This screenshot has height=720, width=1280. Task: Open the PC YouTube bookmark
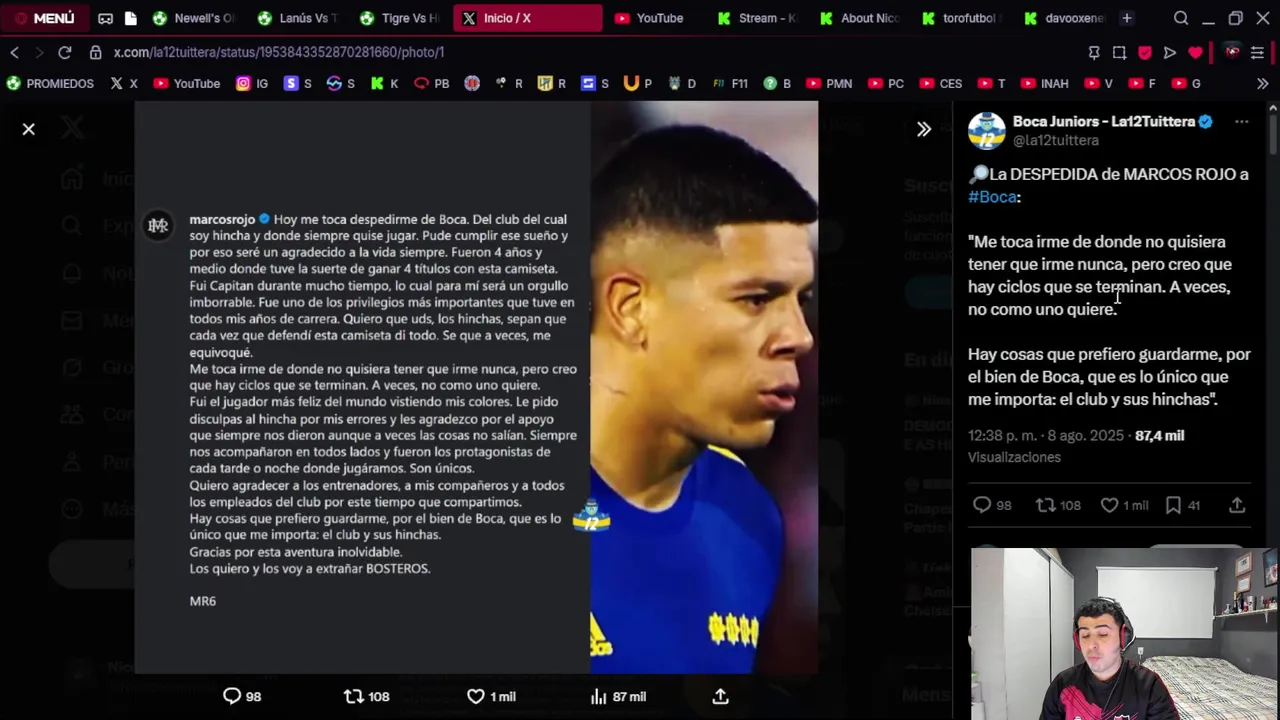click(x=886, y=84)
